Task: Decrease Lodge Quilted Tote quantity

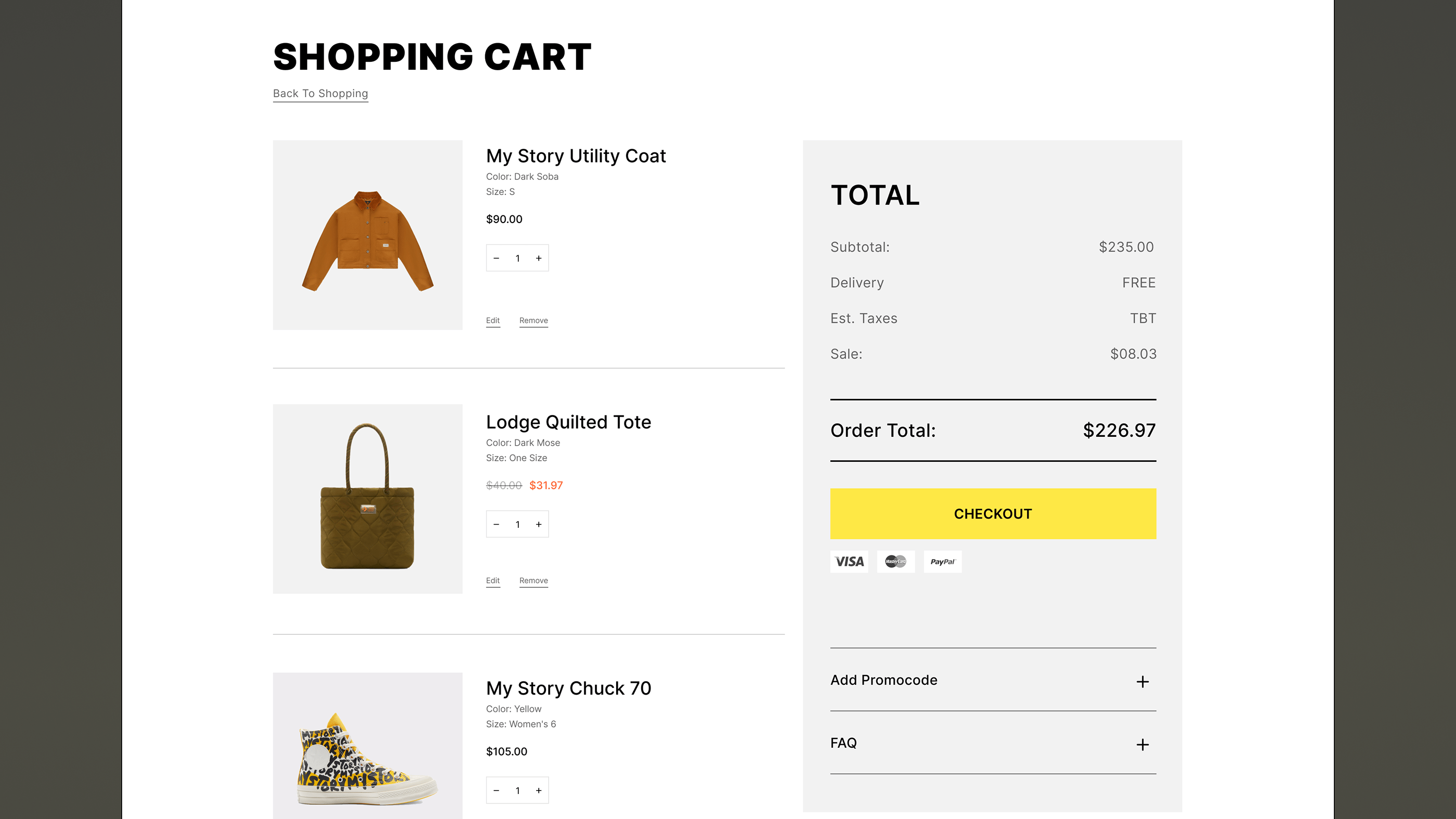Action: click(x=496, y=525)
